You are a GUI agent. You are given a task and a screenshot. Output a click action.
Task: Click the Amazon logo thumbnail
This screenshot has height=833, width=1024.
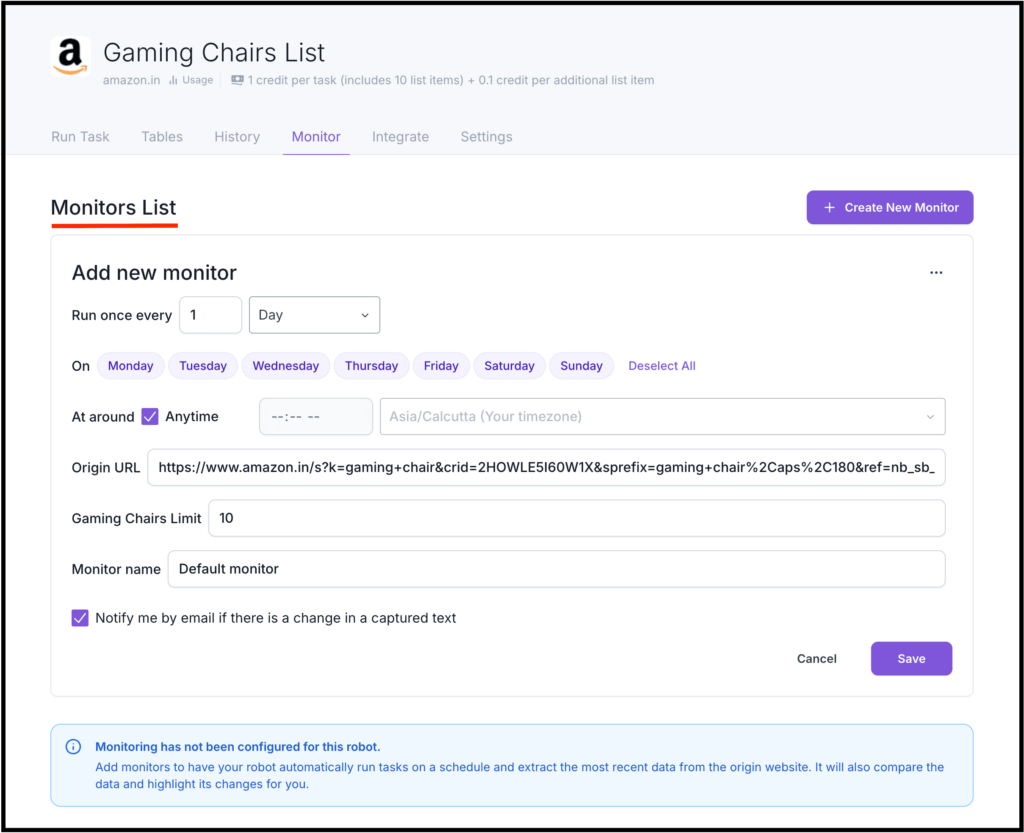[69, 58]
